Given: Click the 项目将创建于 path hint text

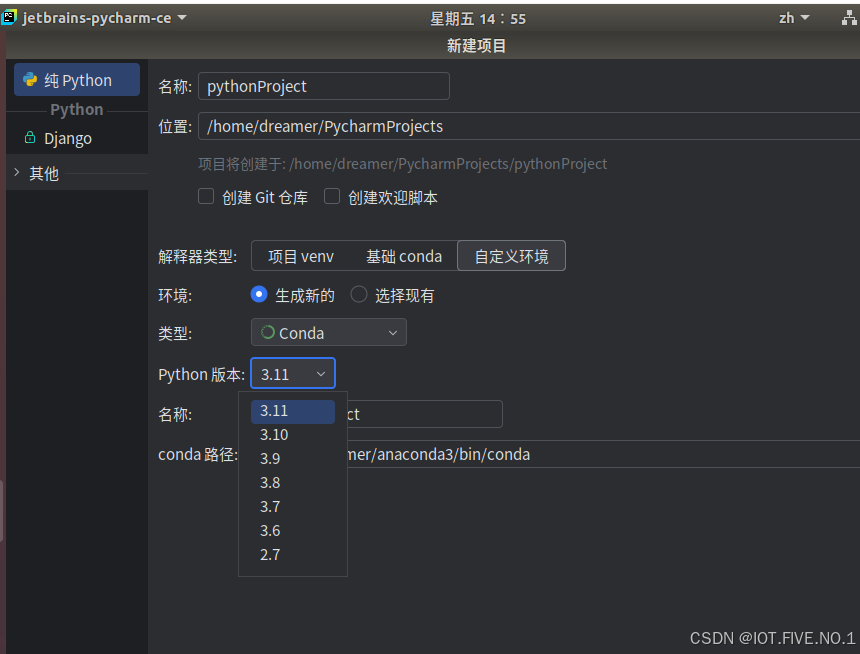Looking at the screenshot, I should coord(403,164).
